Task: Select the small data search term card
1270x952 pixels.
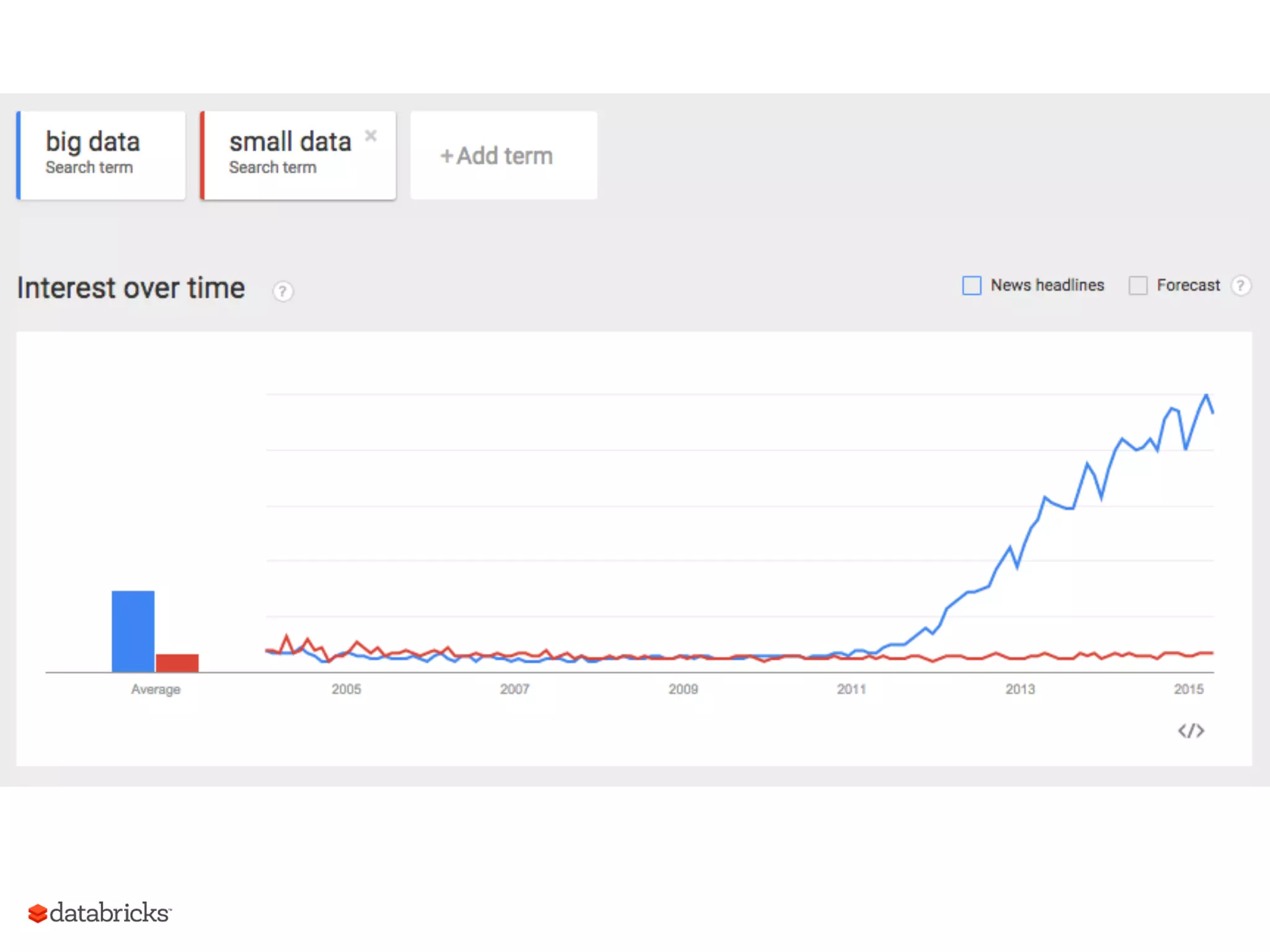Action: point(298,156)
